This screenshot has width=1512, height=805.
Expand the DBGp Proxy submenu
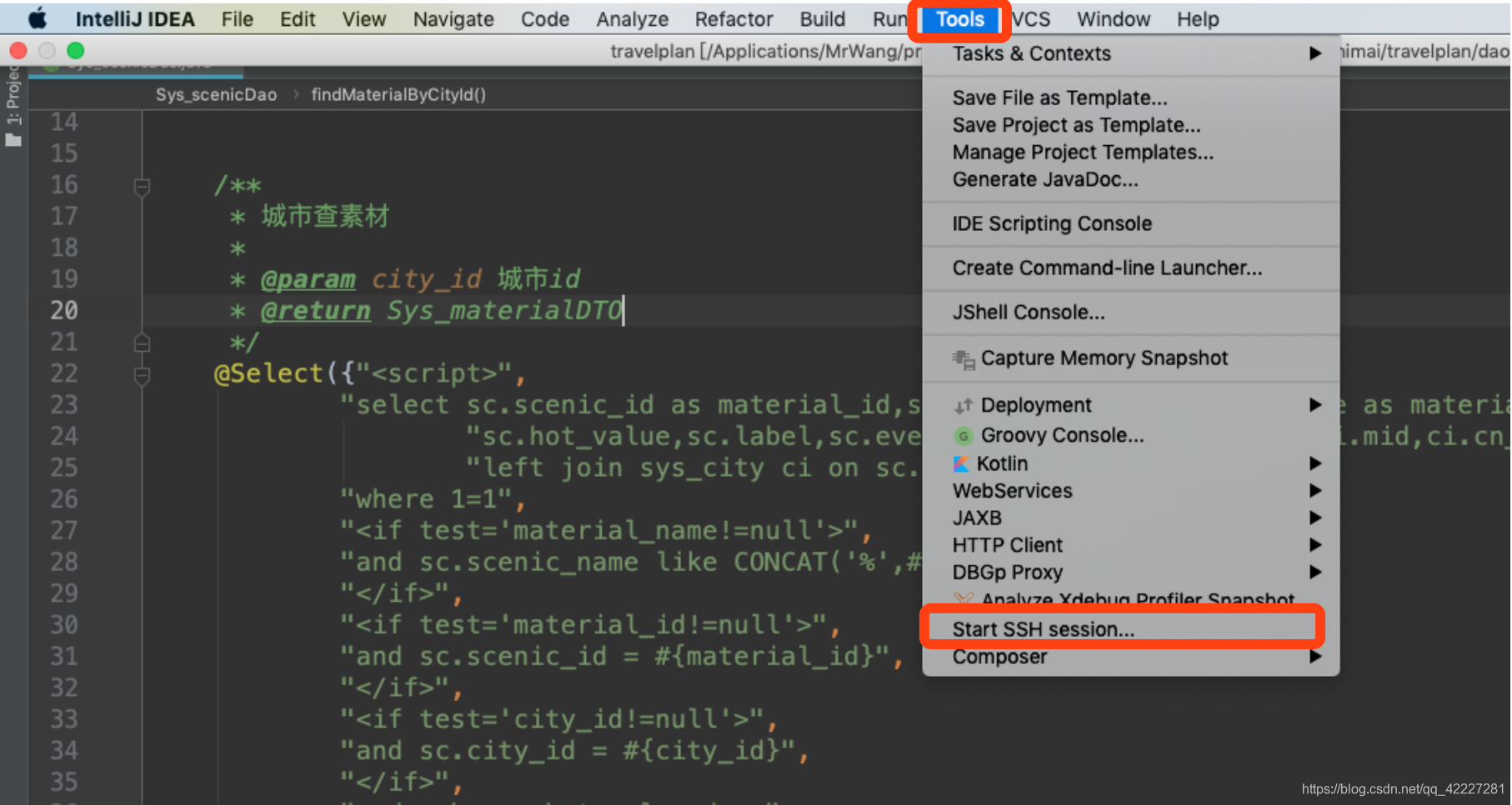(1131, 572)
